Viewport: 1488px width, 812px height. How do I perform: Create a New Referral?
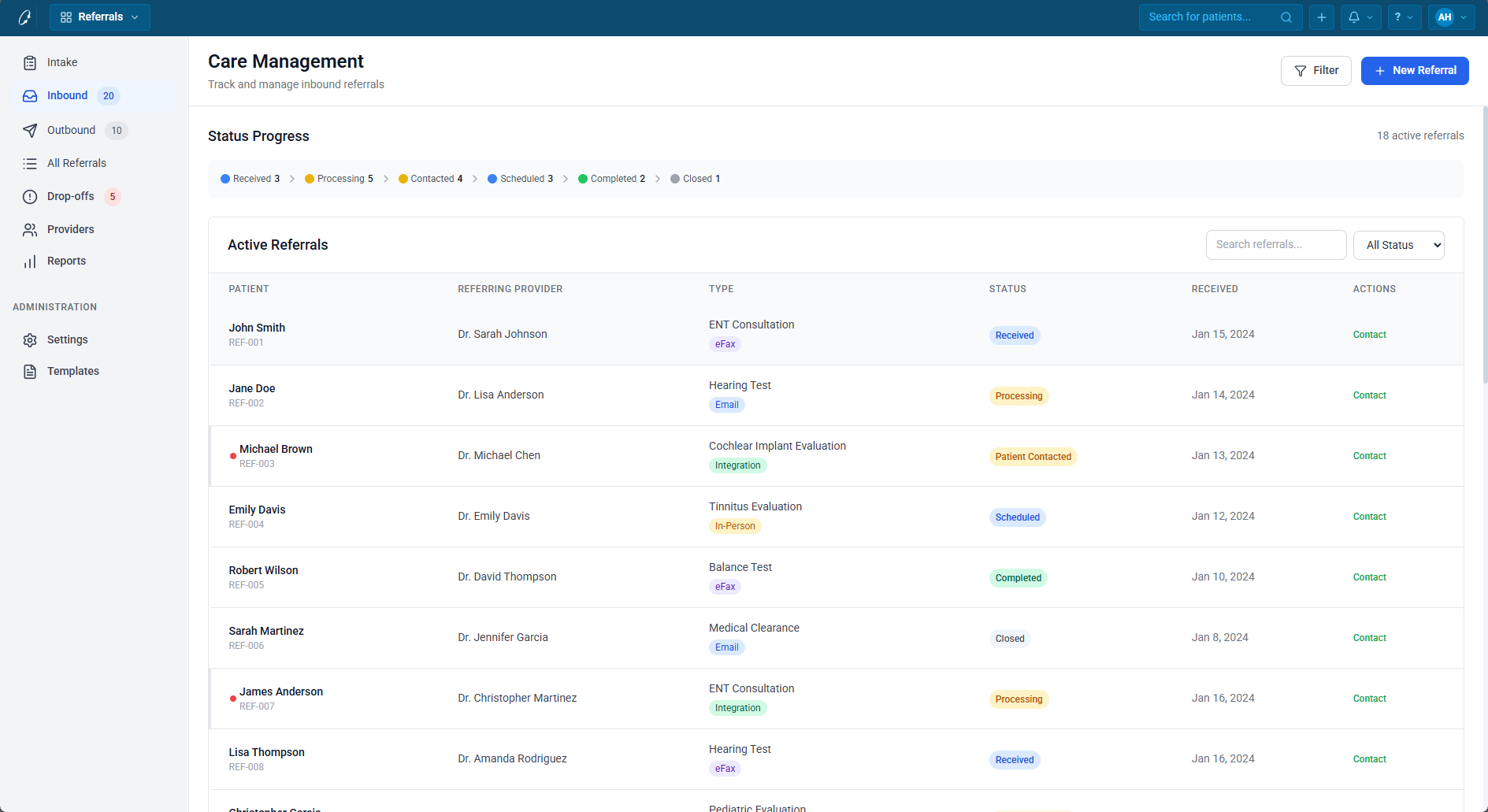[1415, 71]
